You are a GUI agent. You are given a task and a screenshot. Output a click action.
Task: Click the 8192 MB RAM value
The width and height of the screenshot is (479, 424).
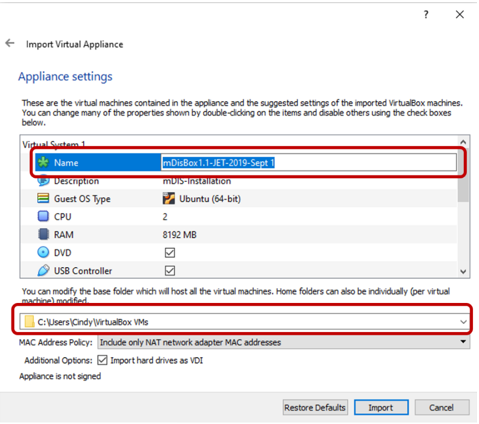pos(179,235)
